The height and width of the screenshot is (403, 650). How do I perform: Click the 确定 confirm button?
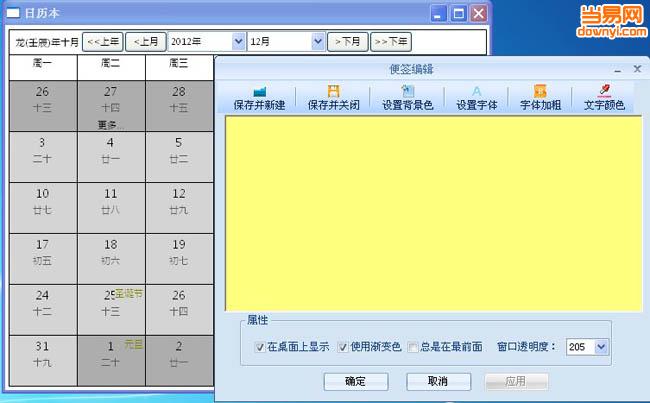[x=356, y=381]
